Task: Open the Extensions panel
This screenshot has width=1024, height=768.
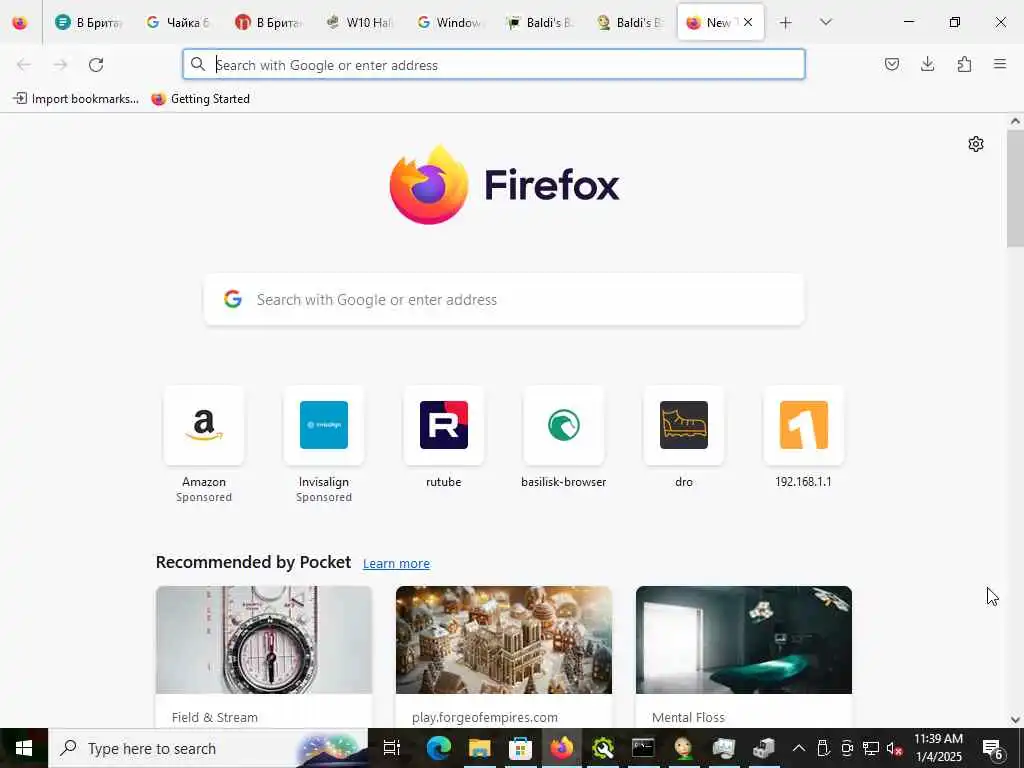Action: [964, 64]
